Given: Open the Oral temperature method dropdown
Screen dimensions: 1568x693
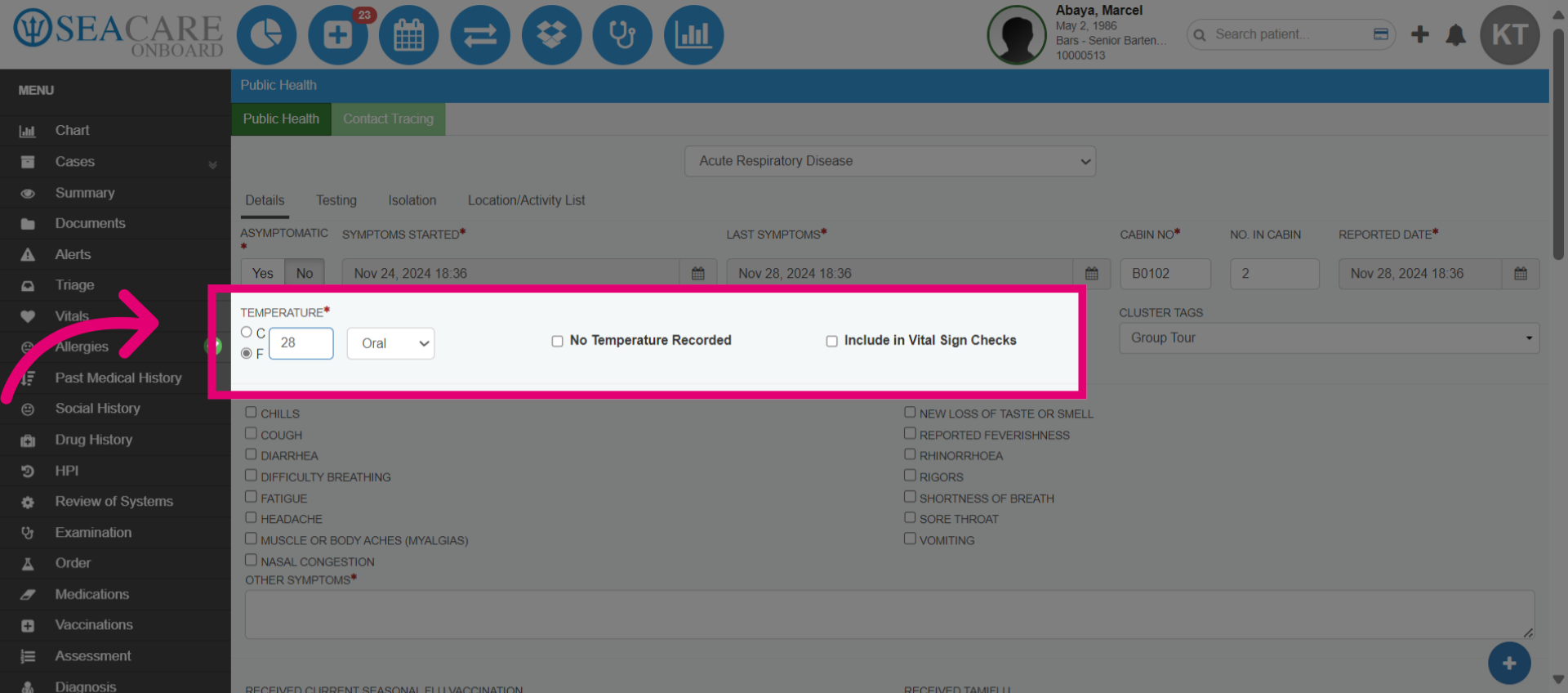Looking at the screenshot, I should 390,343.
